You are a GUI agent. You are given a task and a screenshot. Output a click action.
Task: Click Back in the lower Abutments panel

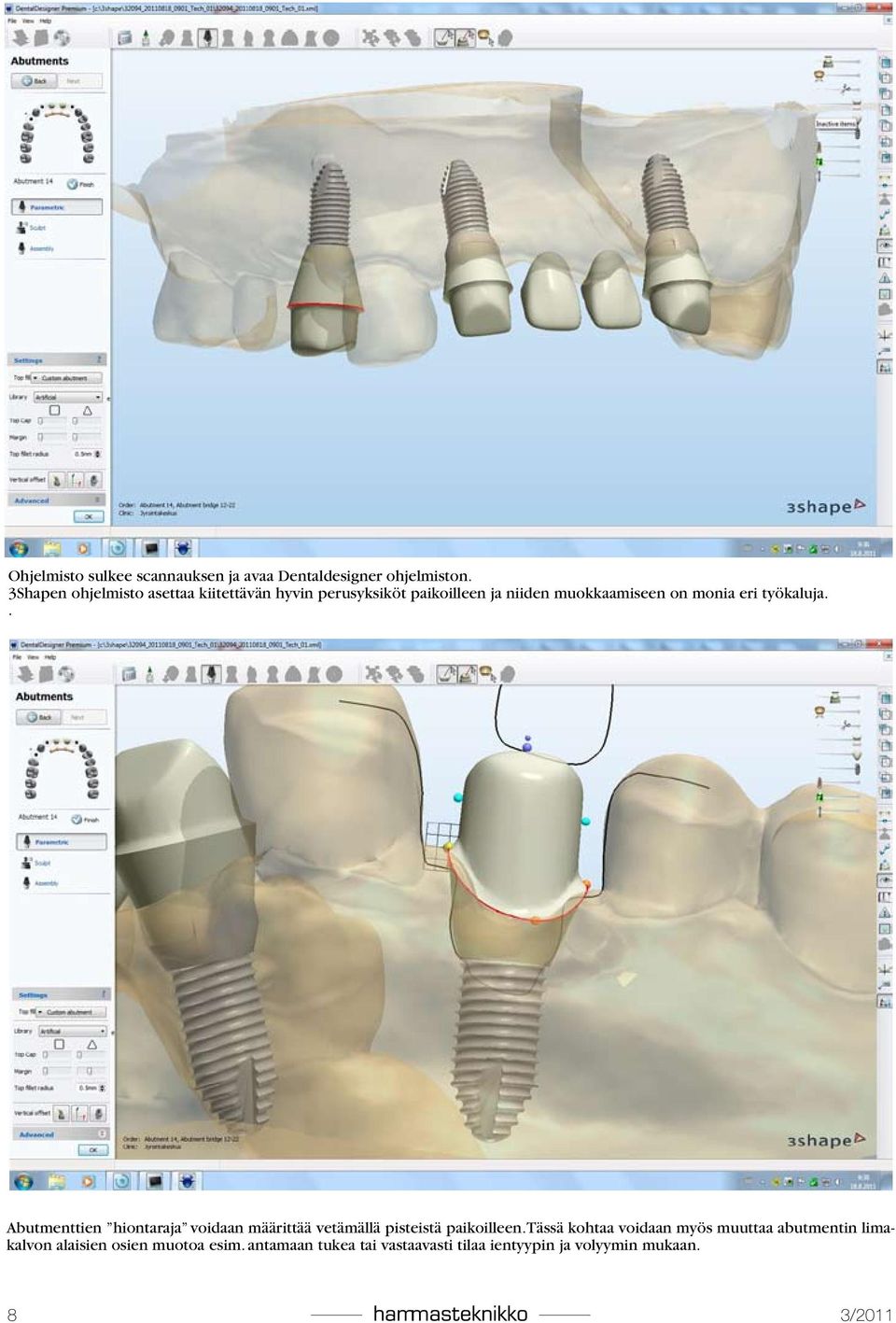coord(39,717)
